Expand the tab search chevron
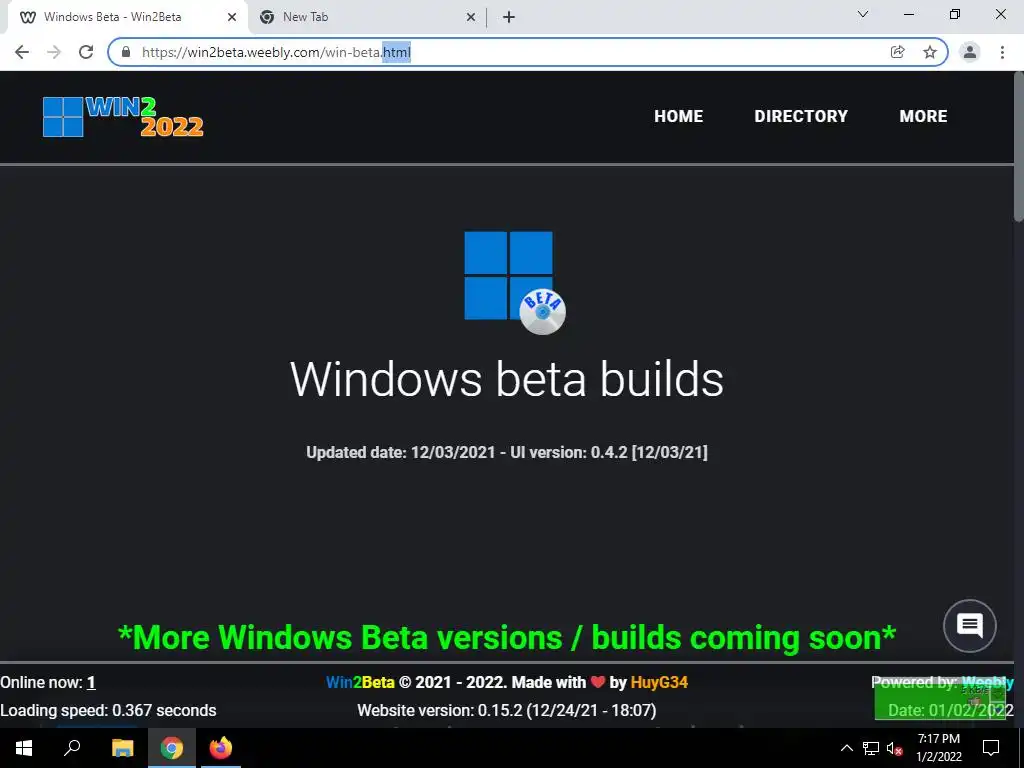 863,14
